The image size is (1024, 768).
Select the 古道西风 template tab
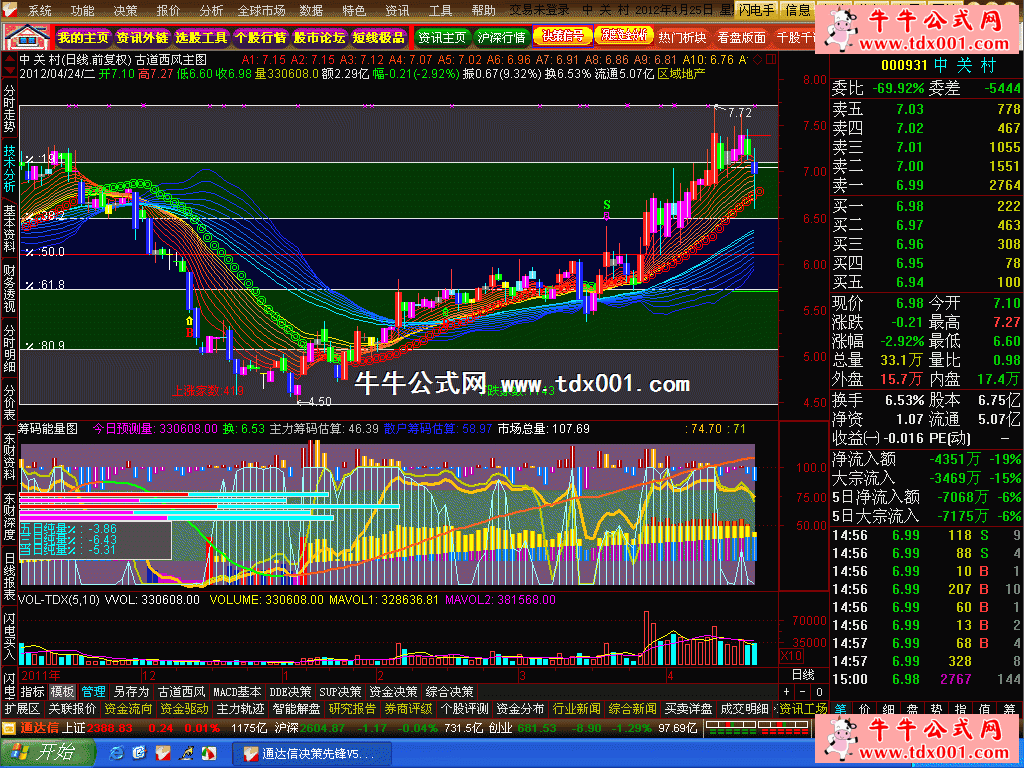(x=182, y=692)
